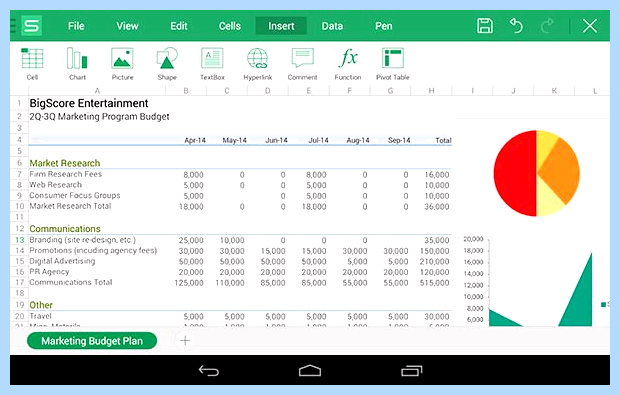Select the Consumer Focus Groups cell

click(x=75, y=195)
